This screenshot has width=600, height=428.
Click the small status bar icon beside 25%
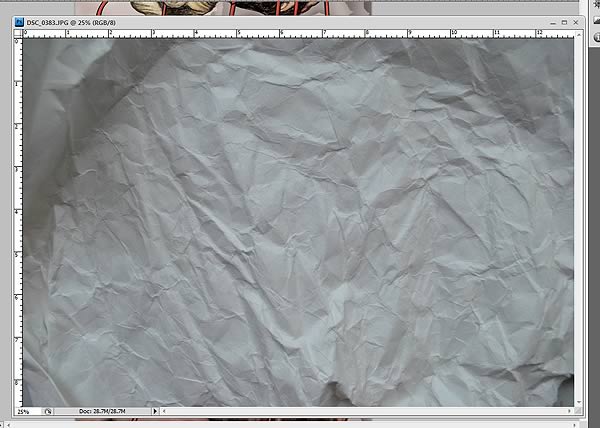[x=48, y=412]
